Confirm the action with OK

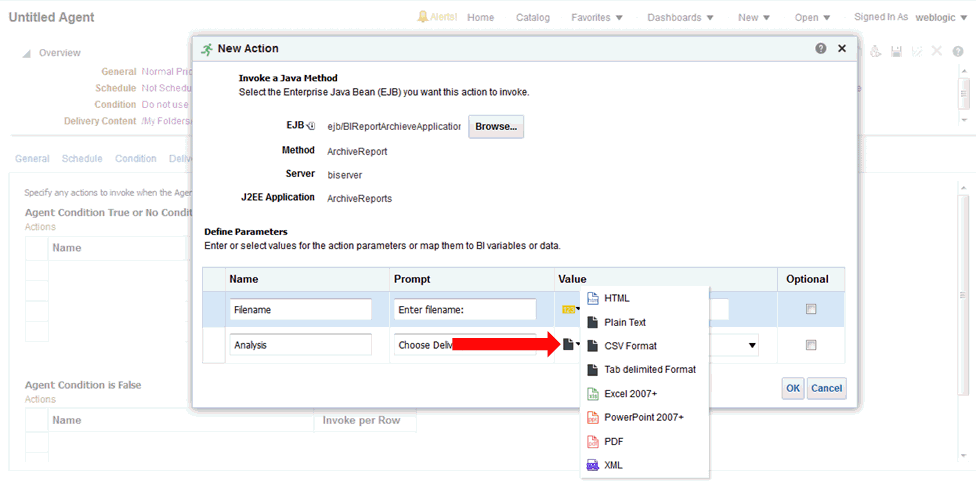tap(793, 388)
